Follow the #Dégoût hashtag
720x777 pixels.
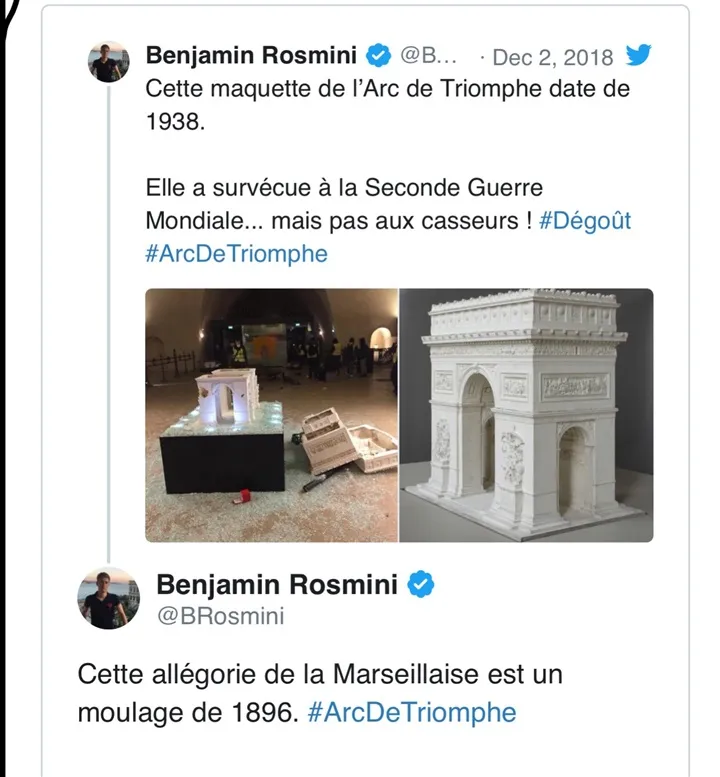pyautogui.click(x=585, y=221)
